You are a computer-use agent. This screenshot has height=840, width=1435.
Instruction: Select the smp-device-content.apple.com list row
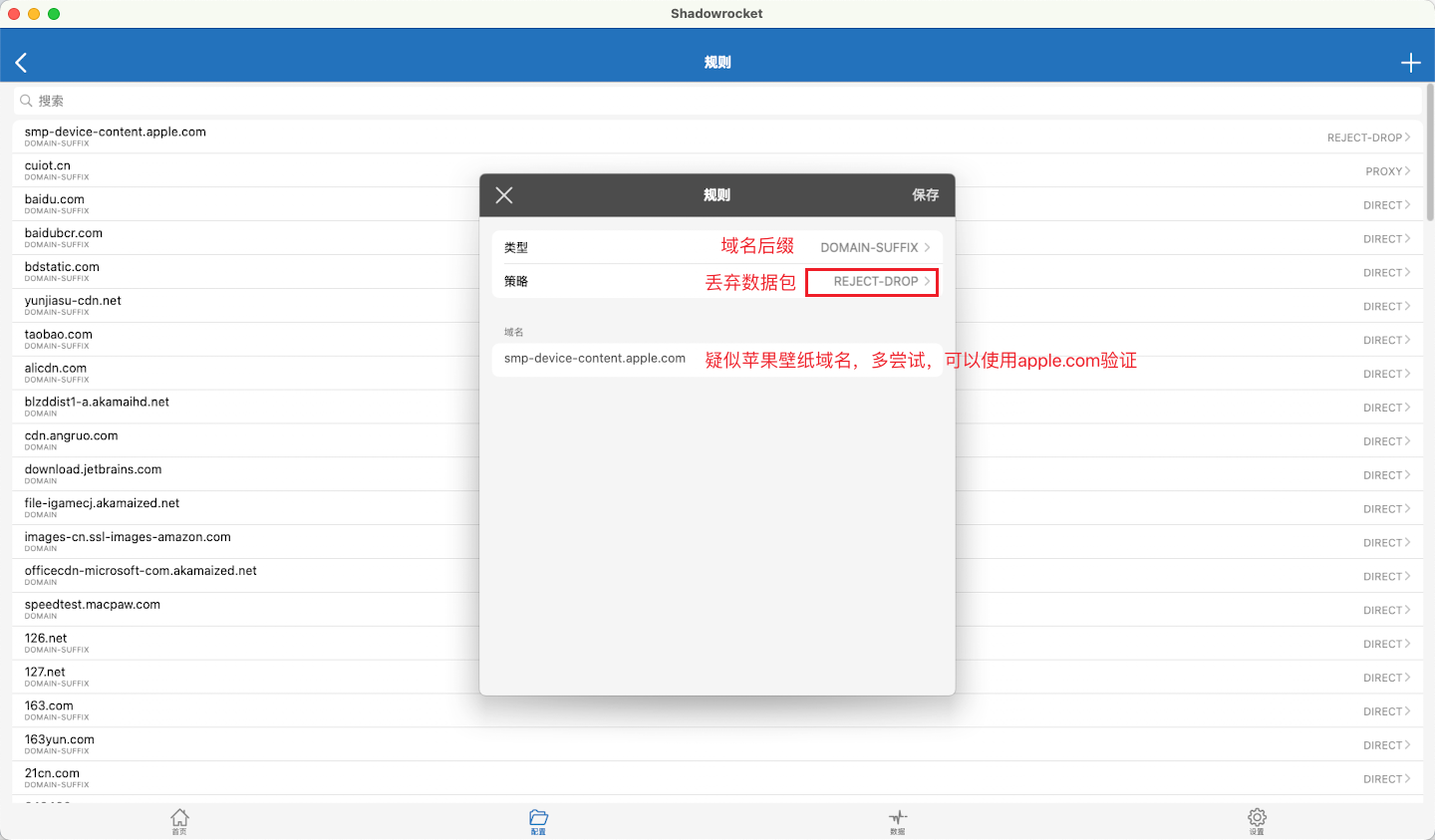[717, 137]
